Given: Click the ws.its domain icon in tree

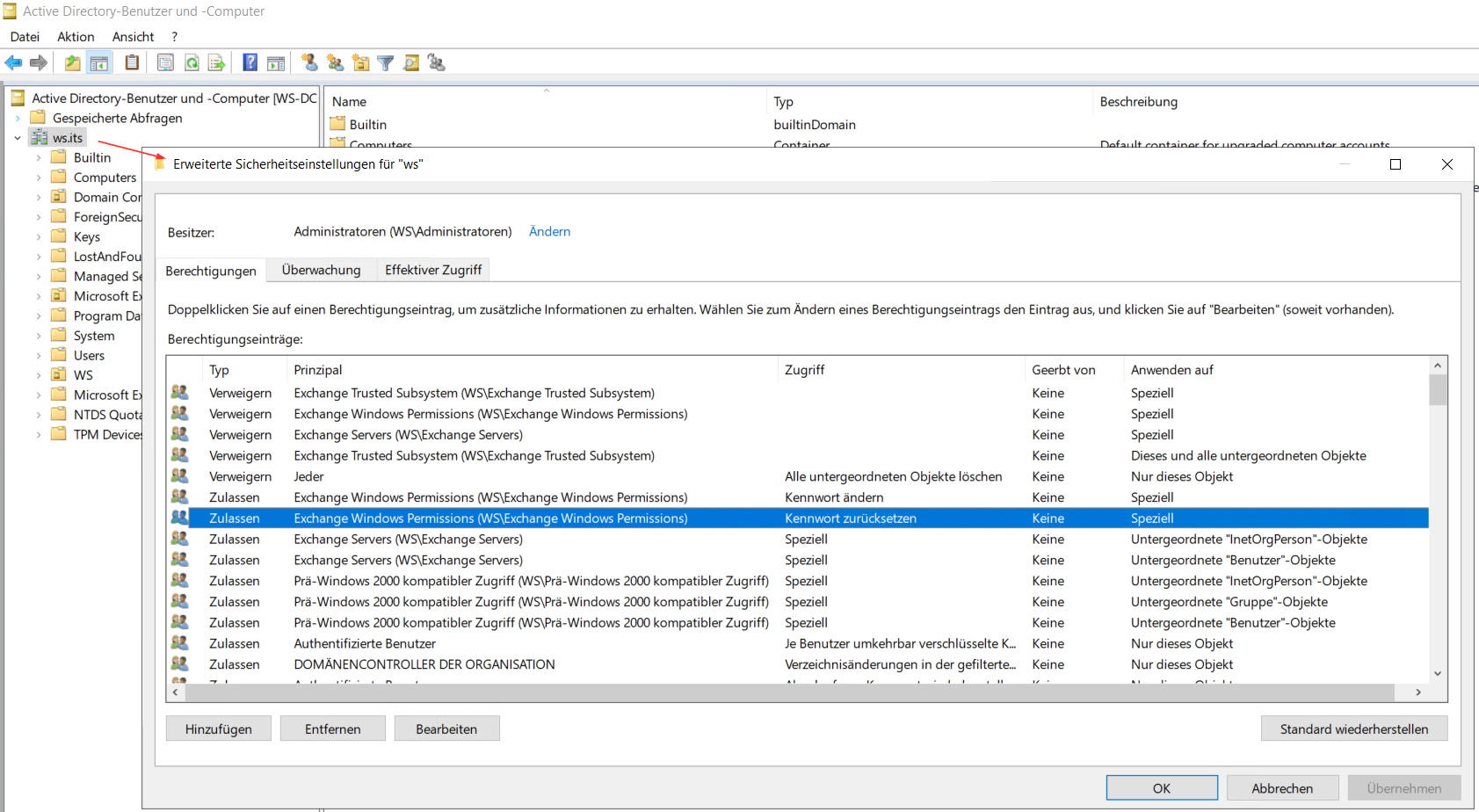Looking at the screenshot, I should click(39, 137).
